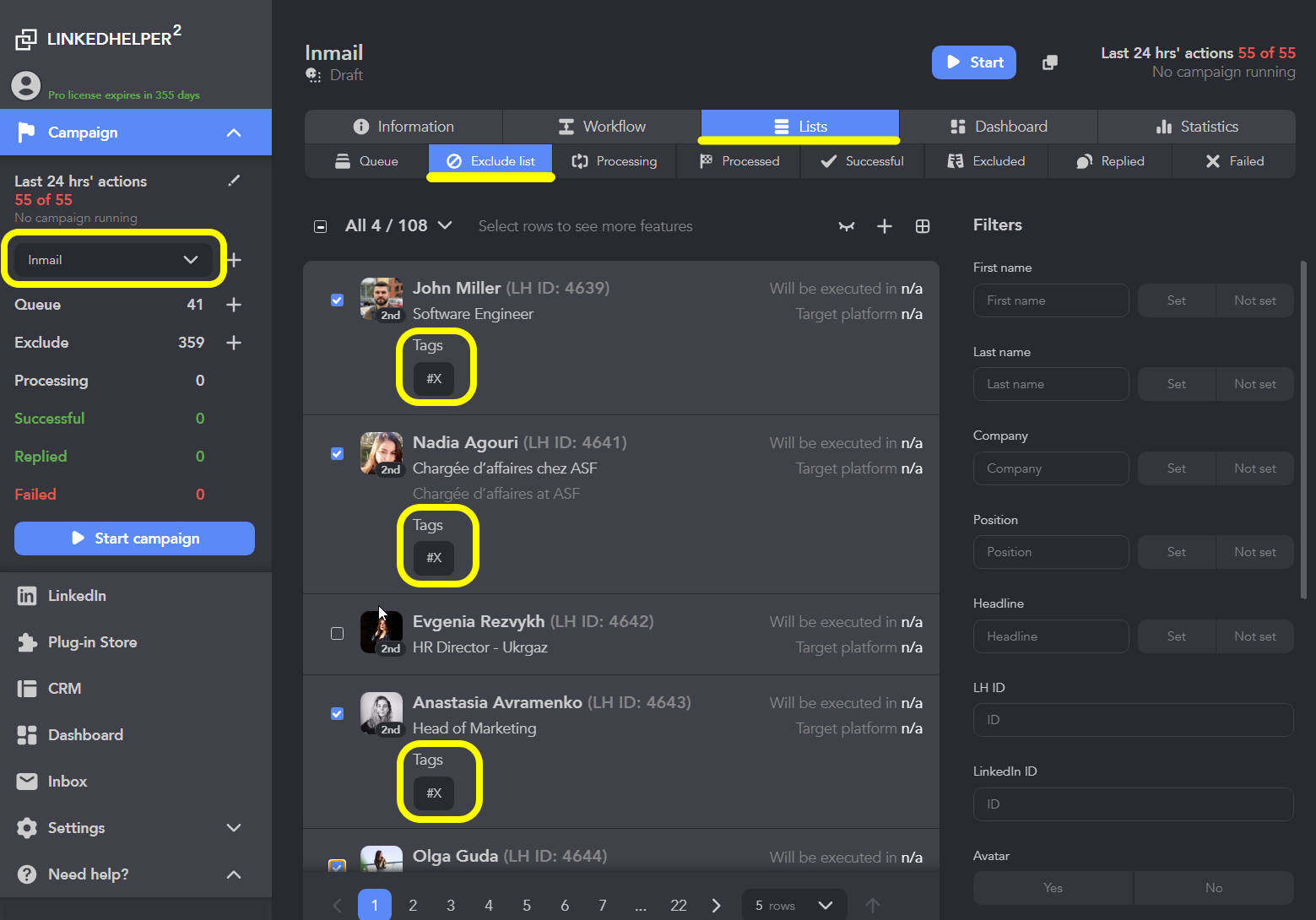Set Avatar filter to No
Image resolution: width=1316 pixels, height=920 pixels.
tap(1214, 888)
